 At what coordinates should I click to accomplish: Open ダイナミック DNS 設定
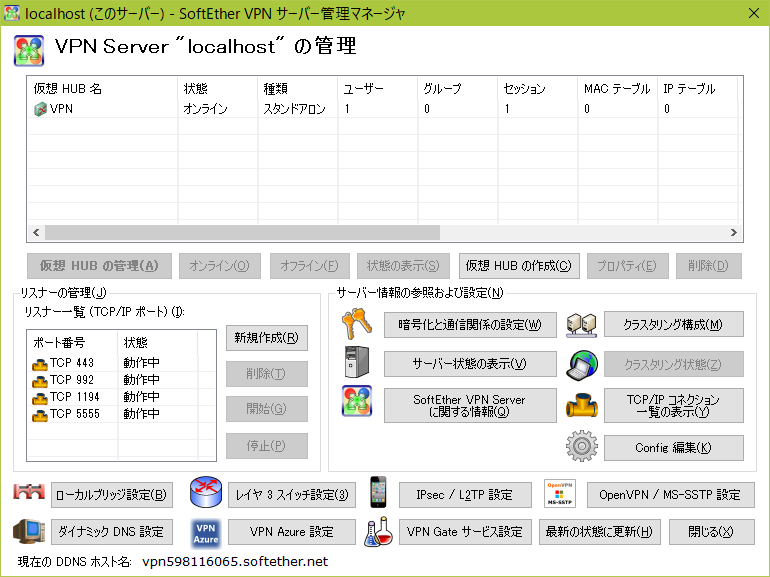coord(111,532)
